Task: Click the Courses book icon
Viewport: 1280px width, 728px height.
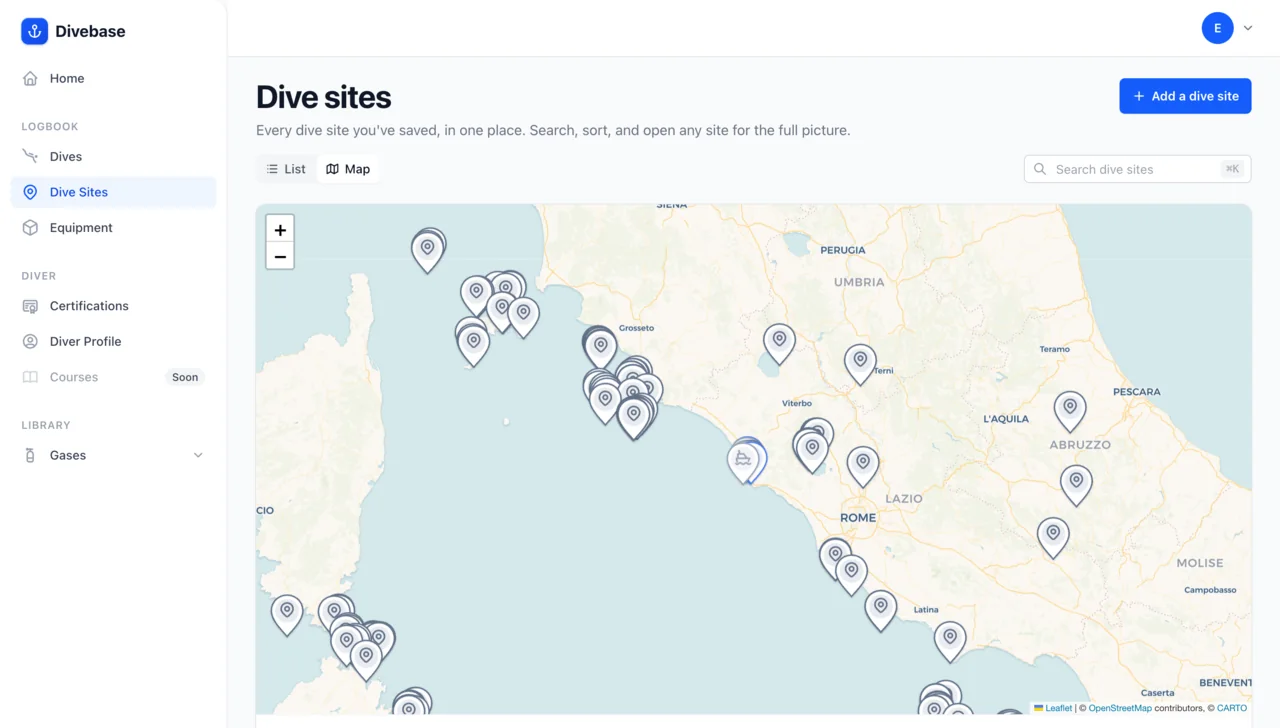Action: (30, 377)
